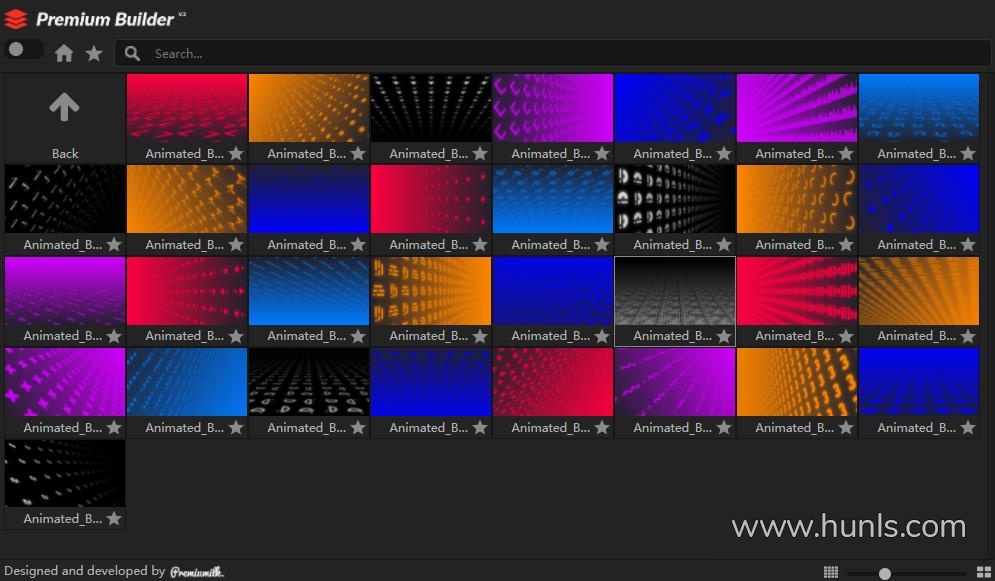Open the Premiumilk developer link

pyautogui.click(x=197, y=571)
